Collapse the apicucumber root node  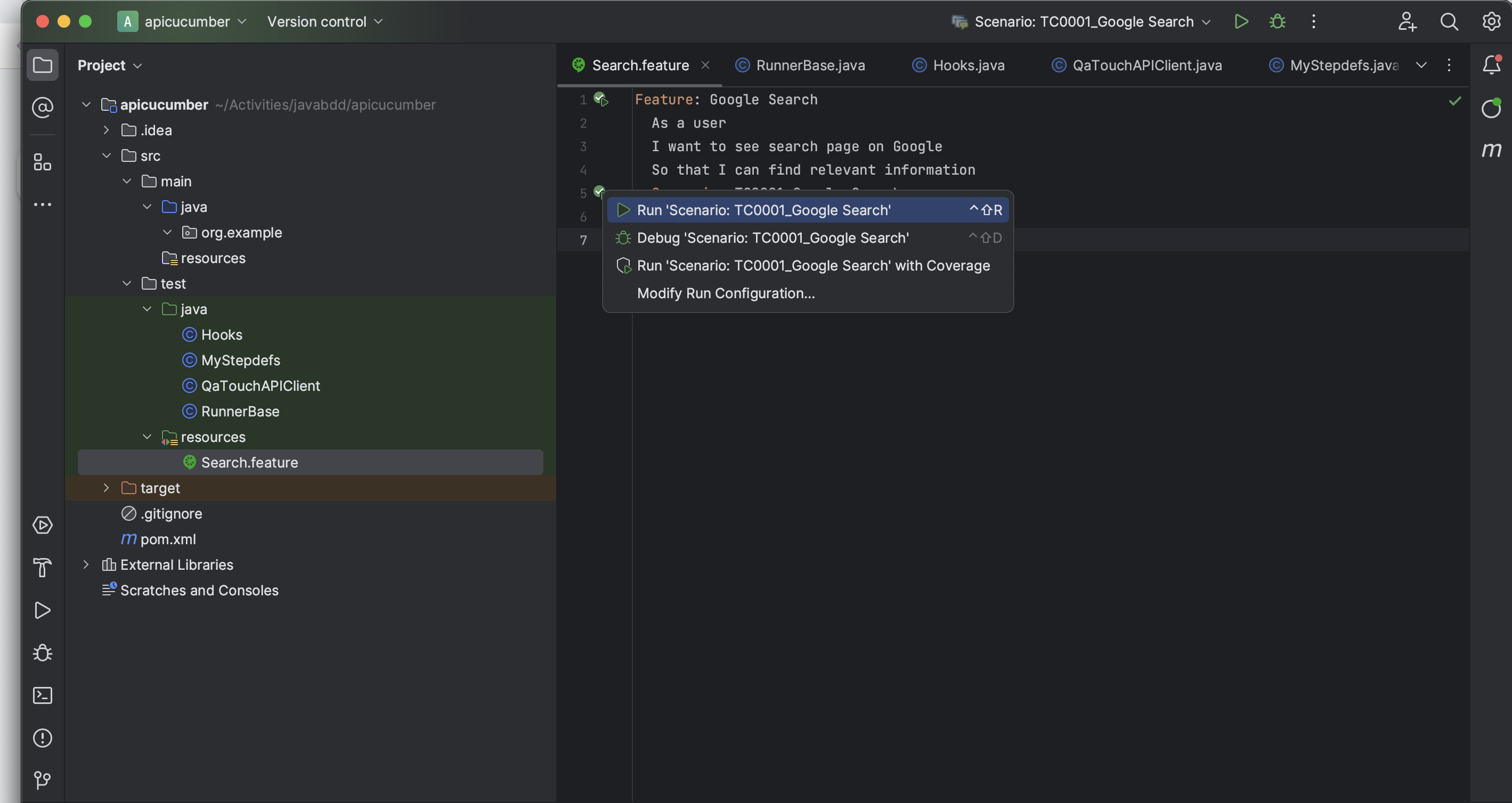coord(86,104)
